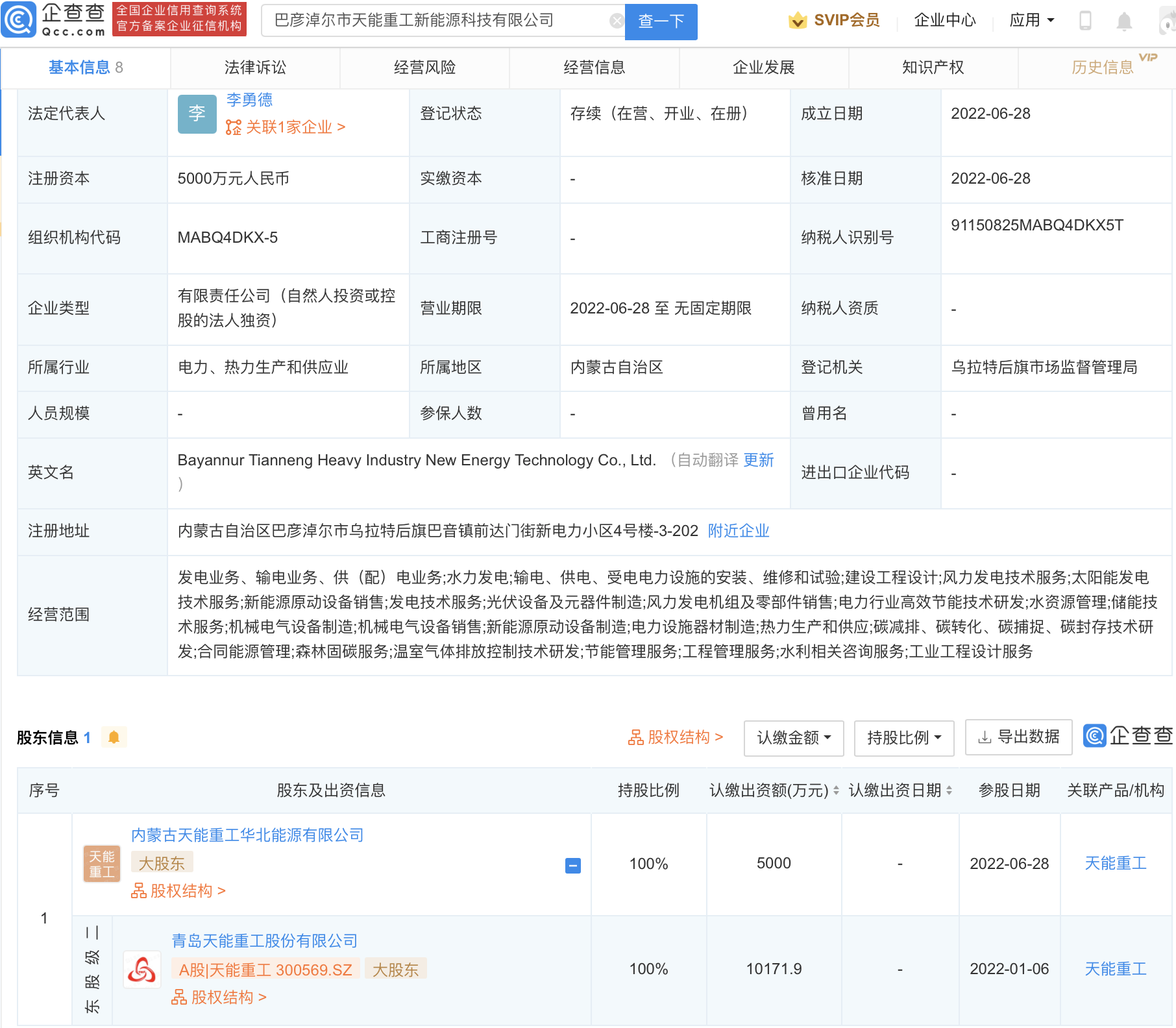This screenshot has height=1028, width=1176.
Task: Switch to 知识产权 tab
Action: pyautogui.click(x=933, y=67)
